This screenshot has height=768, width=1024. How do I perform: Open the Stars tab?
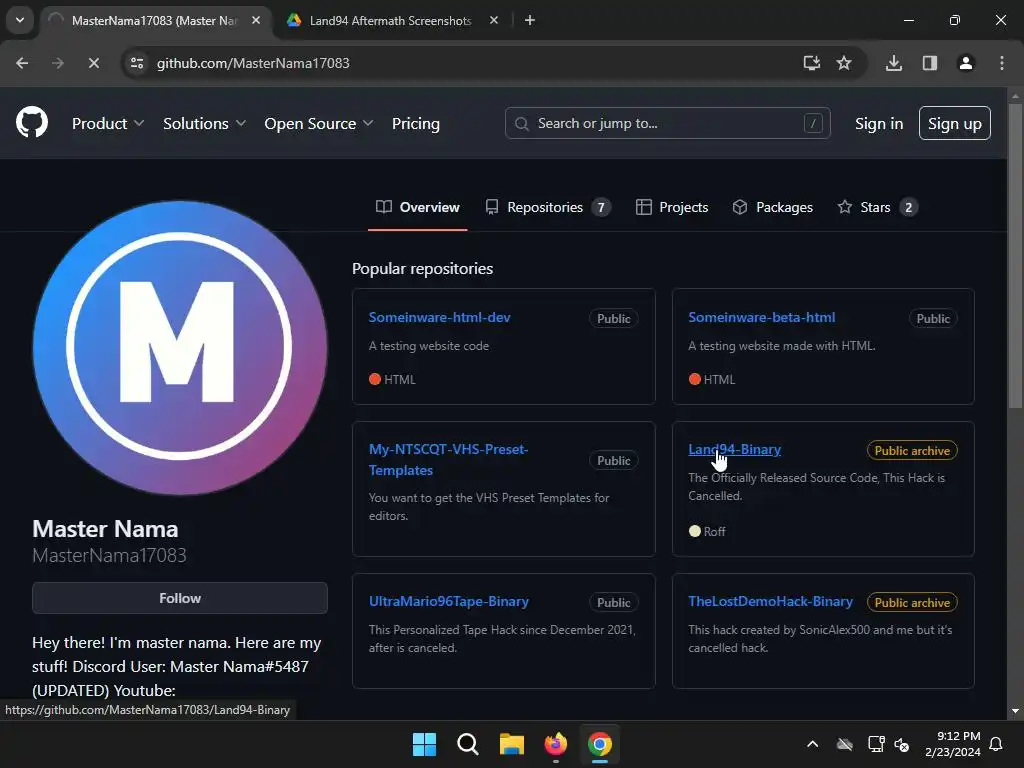click(877, 207)
